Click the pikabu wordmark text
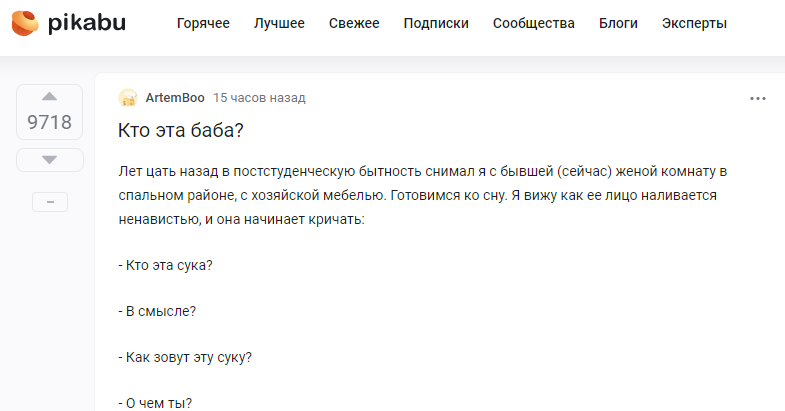 point(87,24)
